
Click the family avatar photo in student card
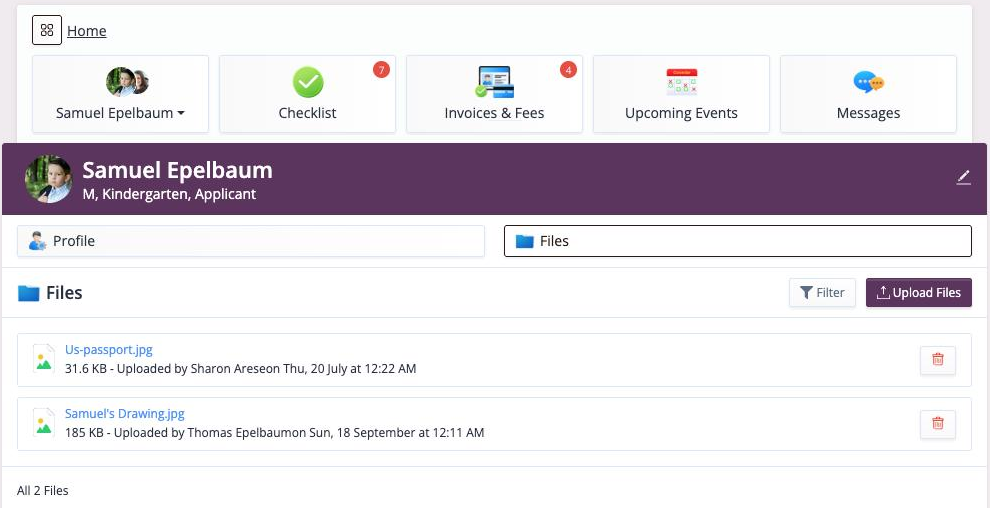(x=127, y=82)
